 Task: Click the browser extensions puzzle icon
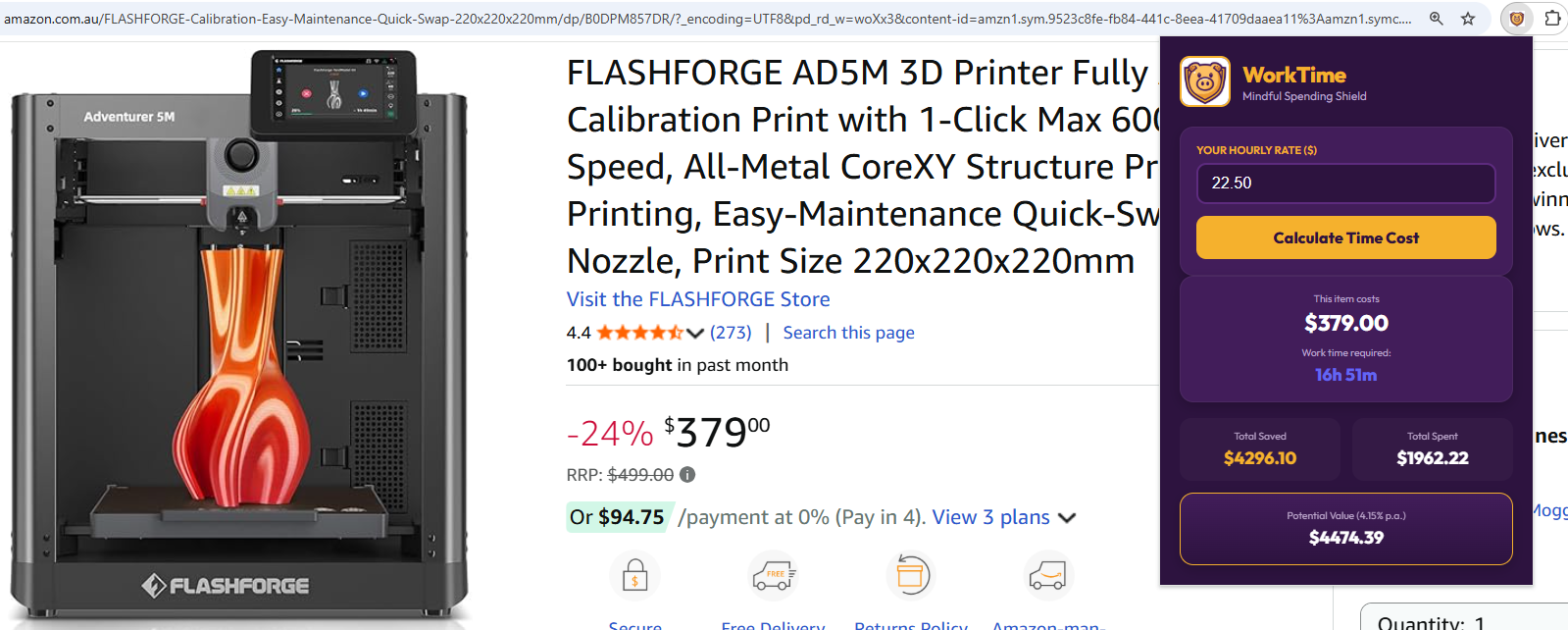click(x=1552, y=19)
